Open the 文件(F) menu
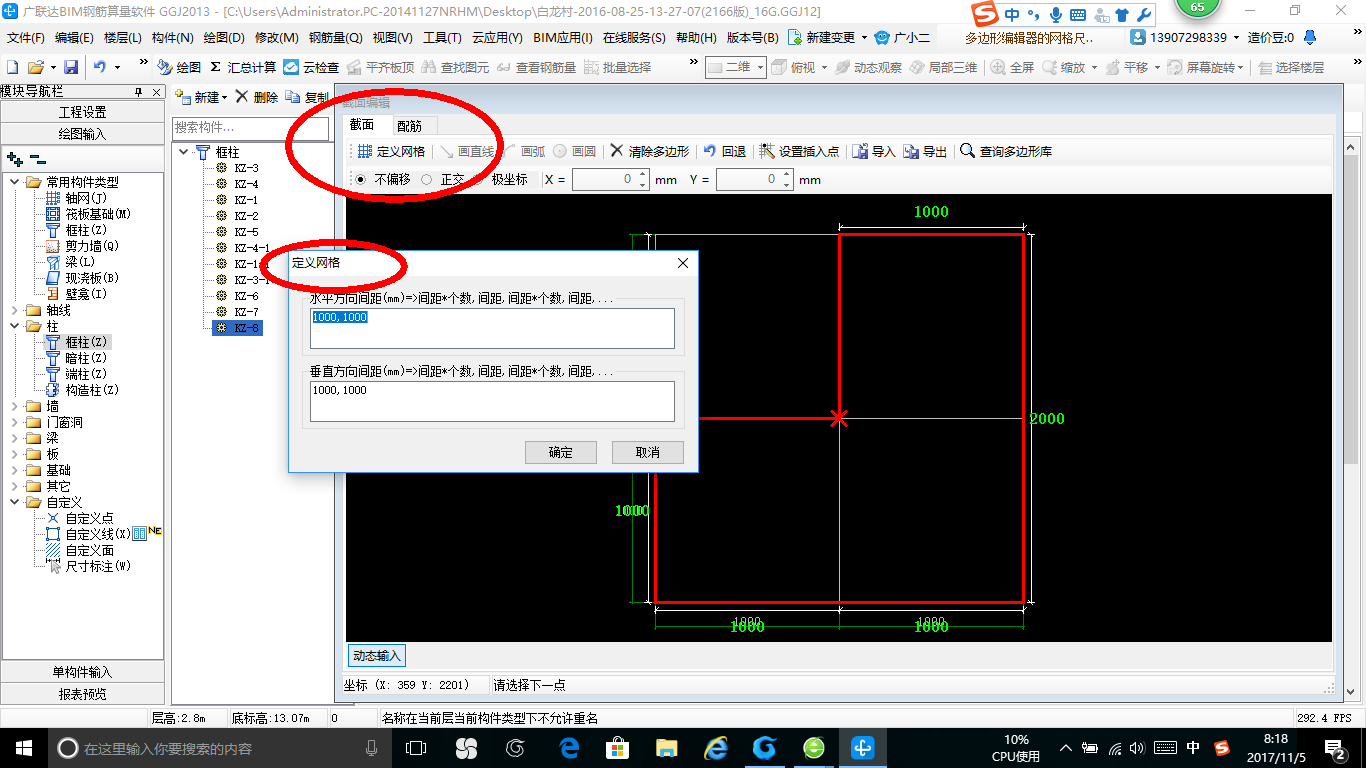 [26, 38]
